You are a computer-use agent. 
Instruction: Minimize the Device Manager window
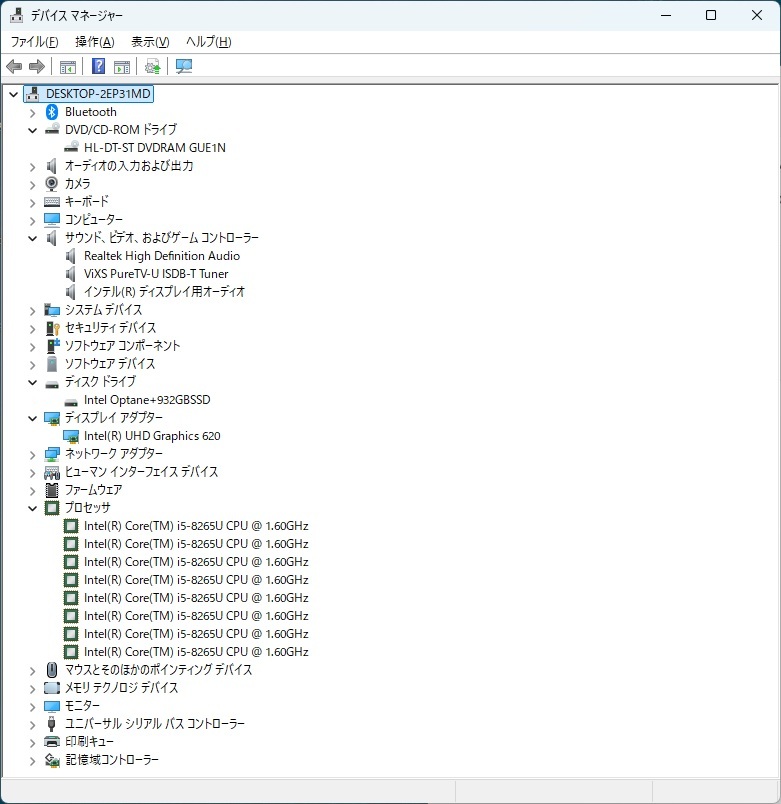click(666, 15)
